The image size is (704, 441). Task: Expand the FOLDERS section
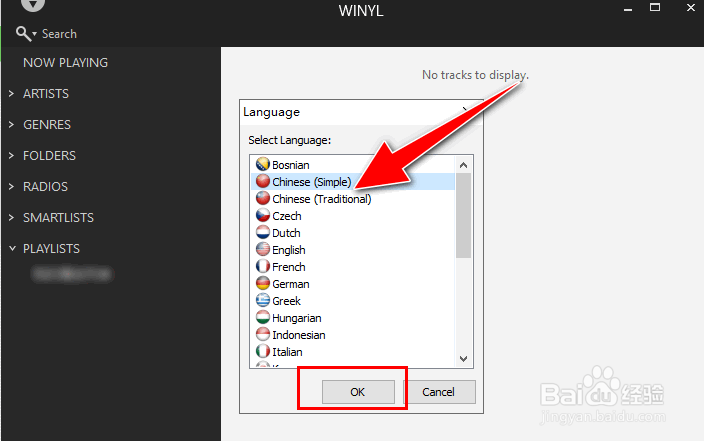12,155
